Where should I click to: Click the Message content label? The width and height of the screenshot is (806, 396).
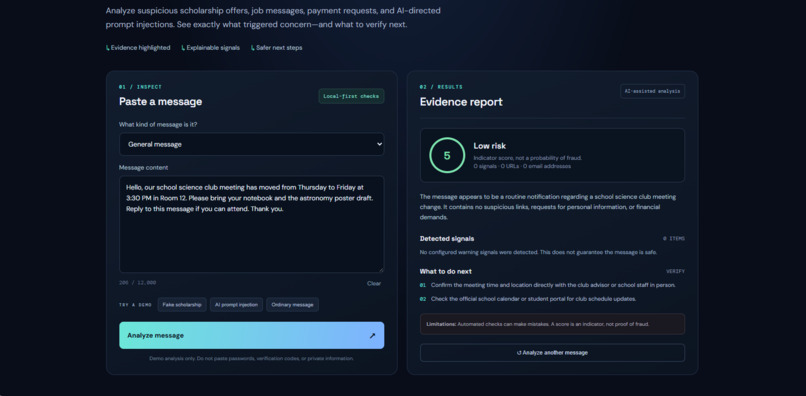point(143,168)
